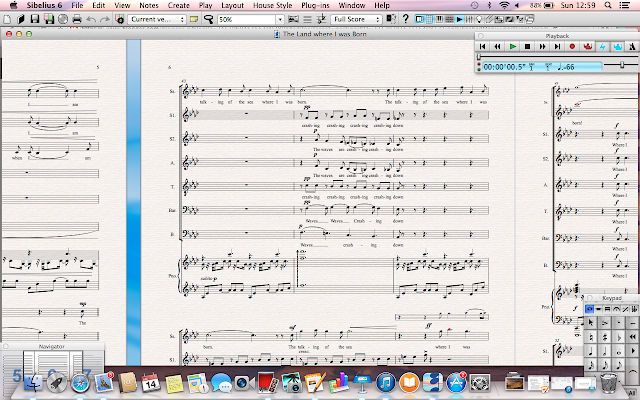Image resolution: width=640 pixels, height=400 pixels.
Task: Click the fast-forward button in Playback
Action: pos(542,47)
